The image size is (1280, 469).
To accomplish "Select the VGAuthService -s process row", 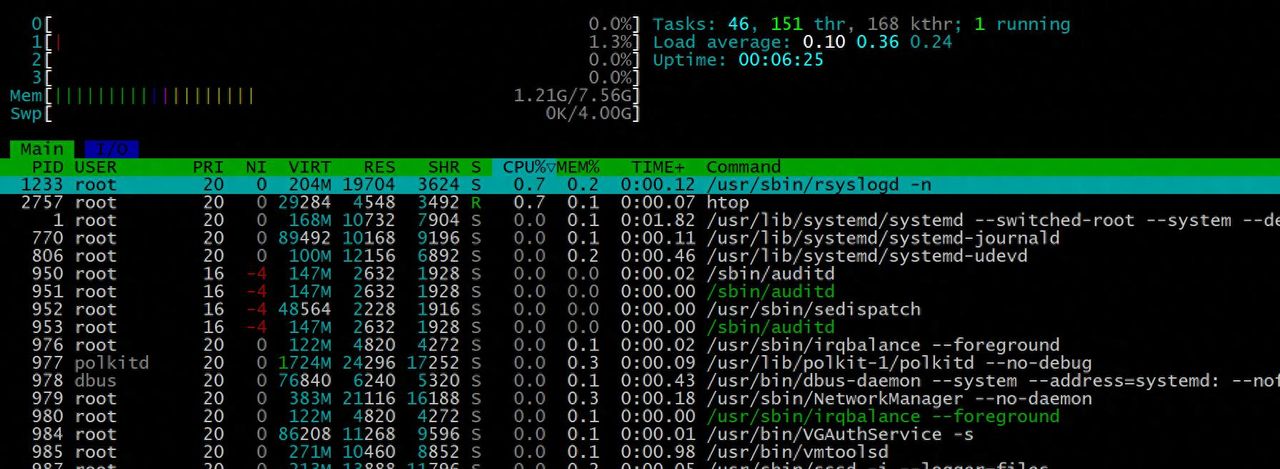I will point(640,434).
